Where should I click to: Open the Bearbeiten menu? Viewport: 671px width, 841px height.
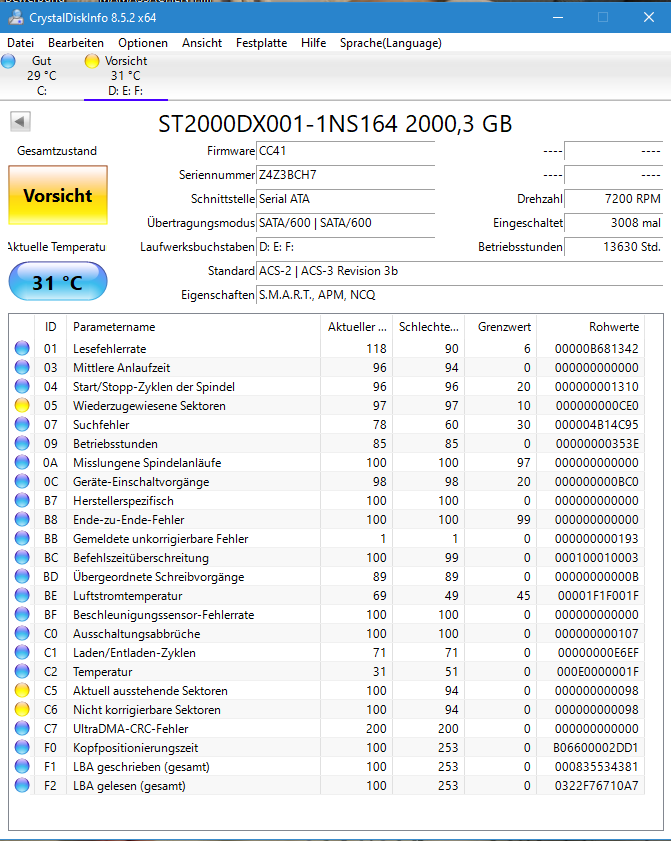click(x=76, y=43)
